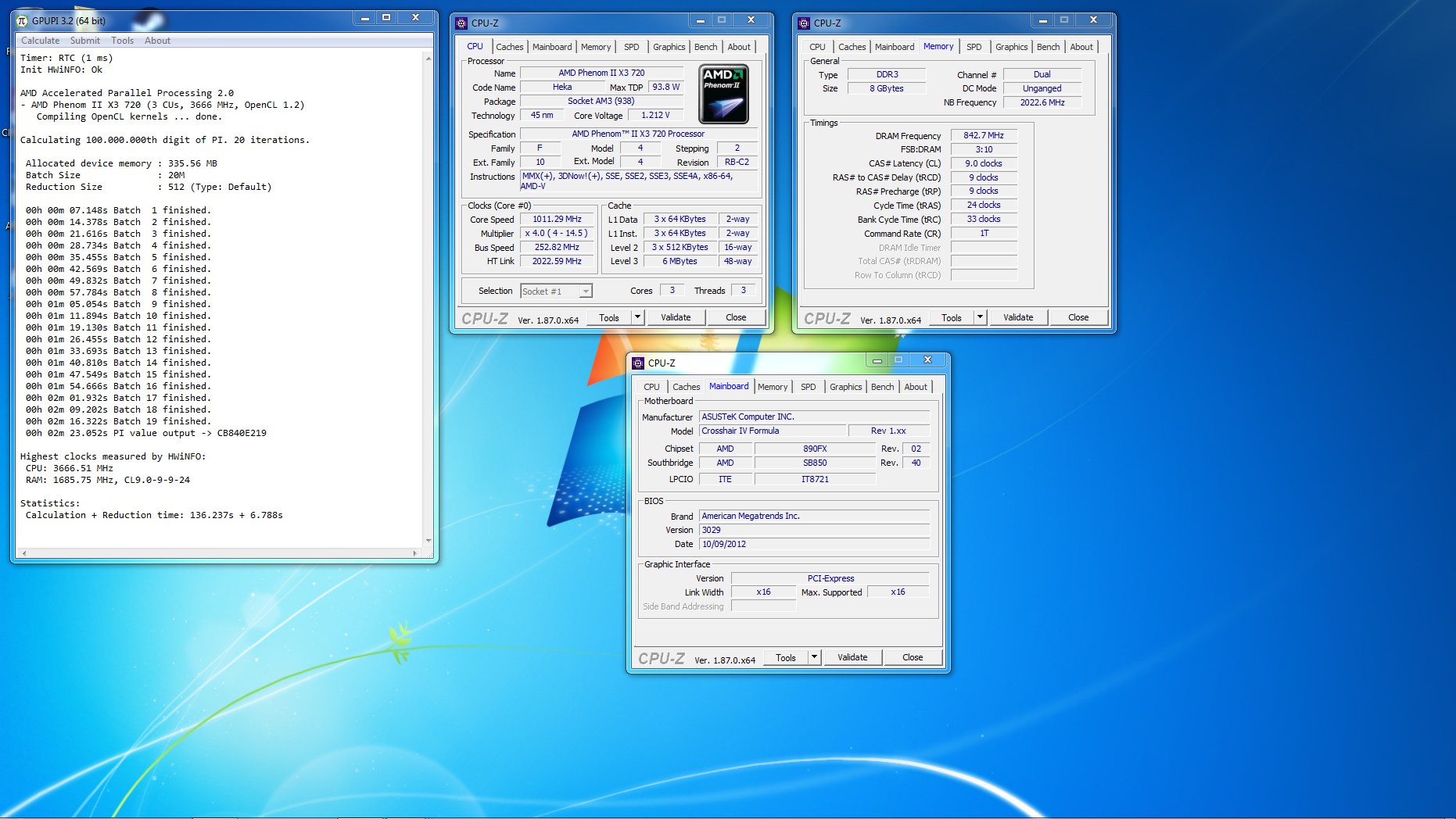This screenshot has height=819, width=1456.
Task: Click the Core Speed value 1011.29 MHz
Action: [x=558, y=220]
